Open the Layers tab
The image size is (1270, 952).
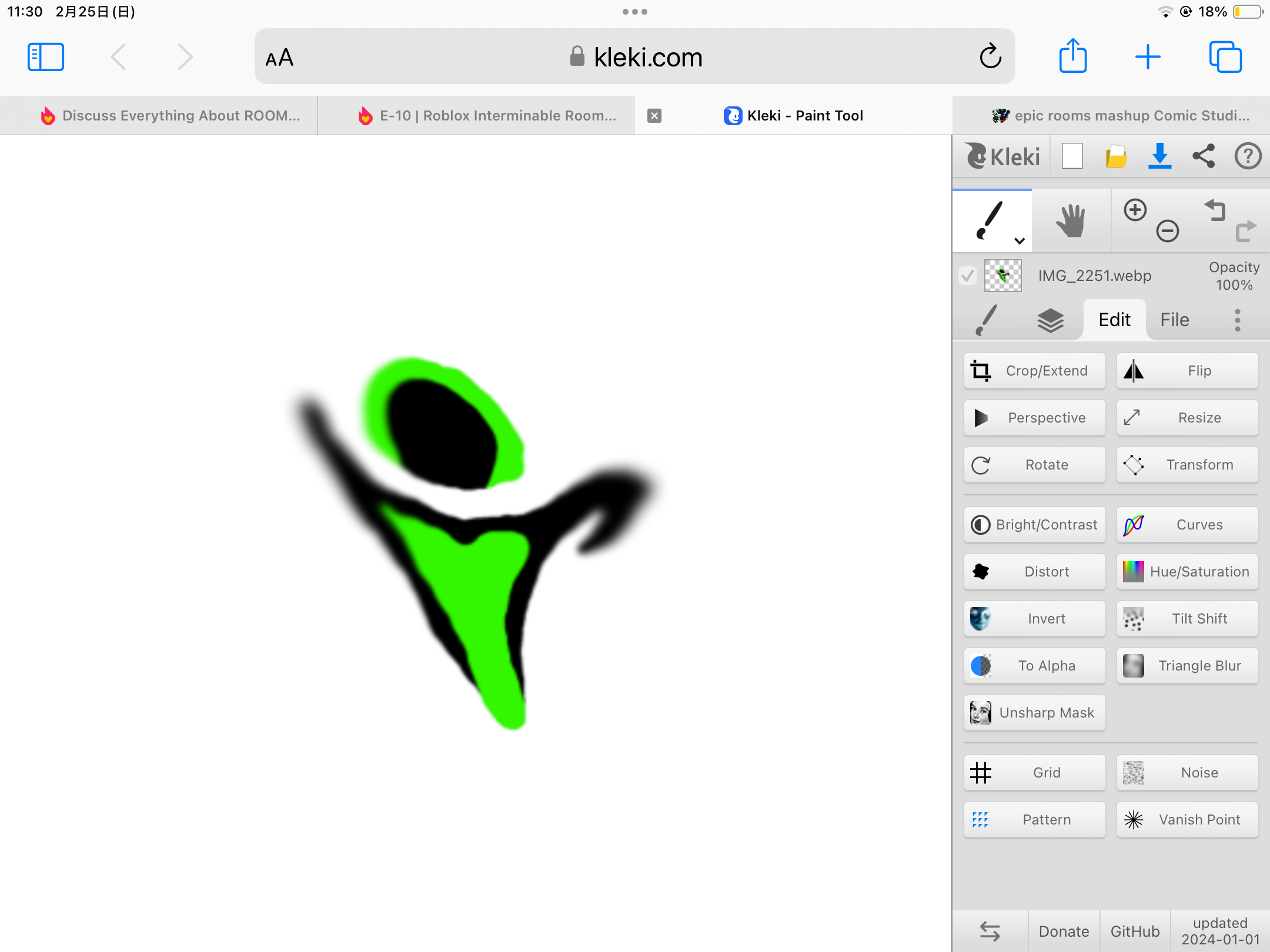coord(1050,320)
